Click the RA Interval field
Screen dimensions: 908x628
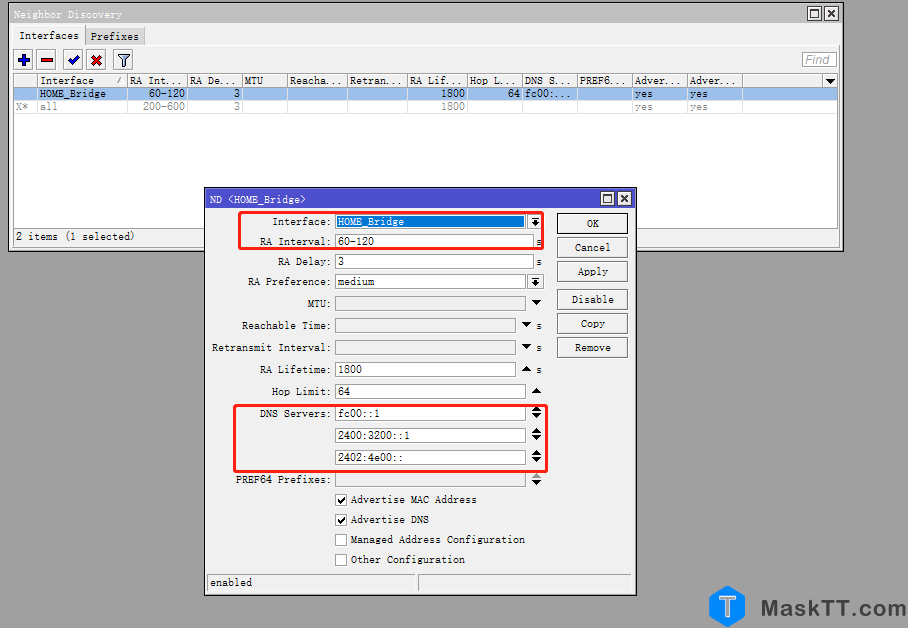click(x=434, y=242)
